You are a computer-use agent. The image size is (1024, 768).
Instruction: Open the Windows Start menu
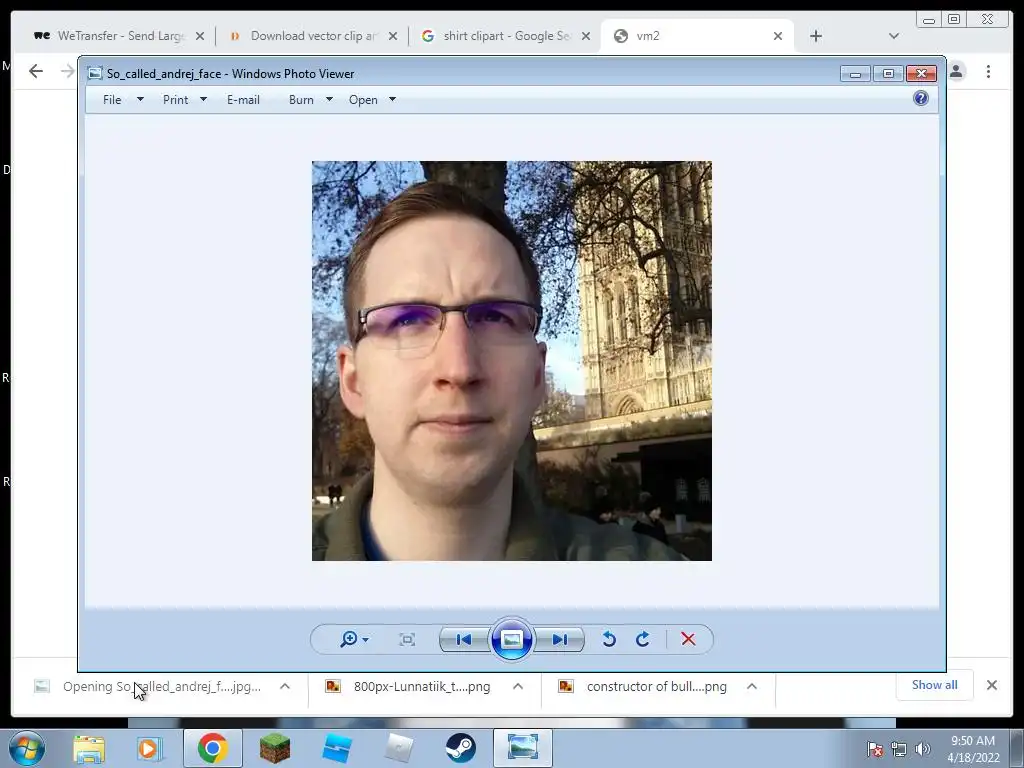click(x=27, y=748)
